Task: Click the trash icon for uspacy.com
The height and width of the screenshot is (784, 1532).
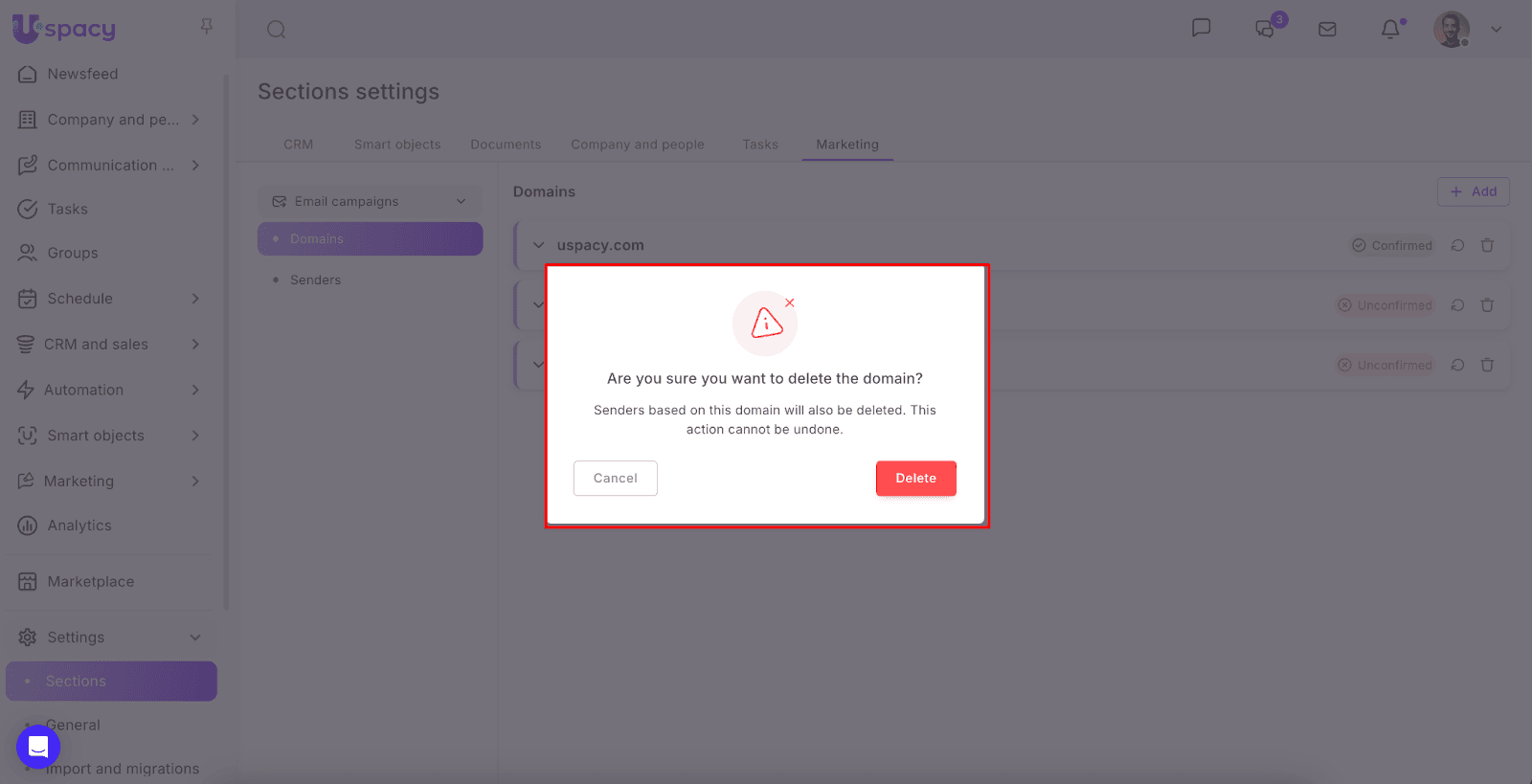Action: (1487, 245)
